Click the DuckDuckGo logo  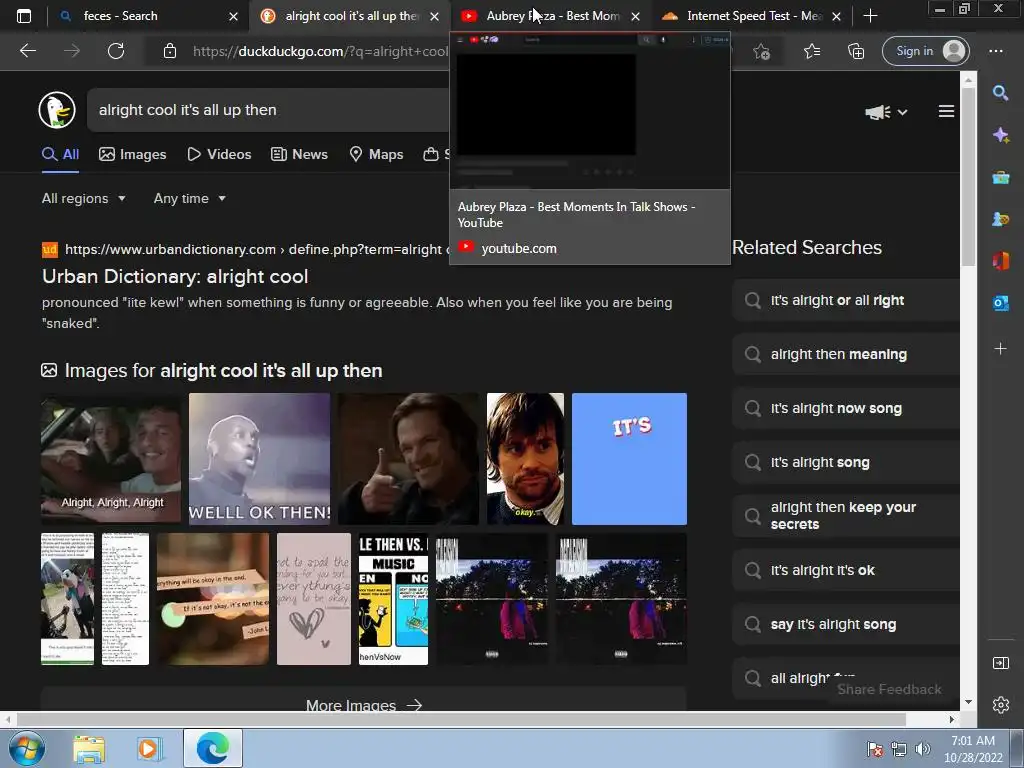point(57,110)
